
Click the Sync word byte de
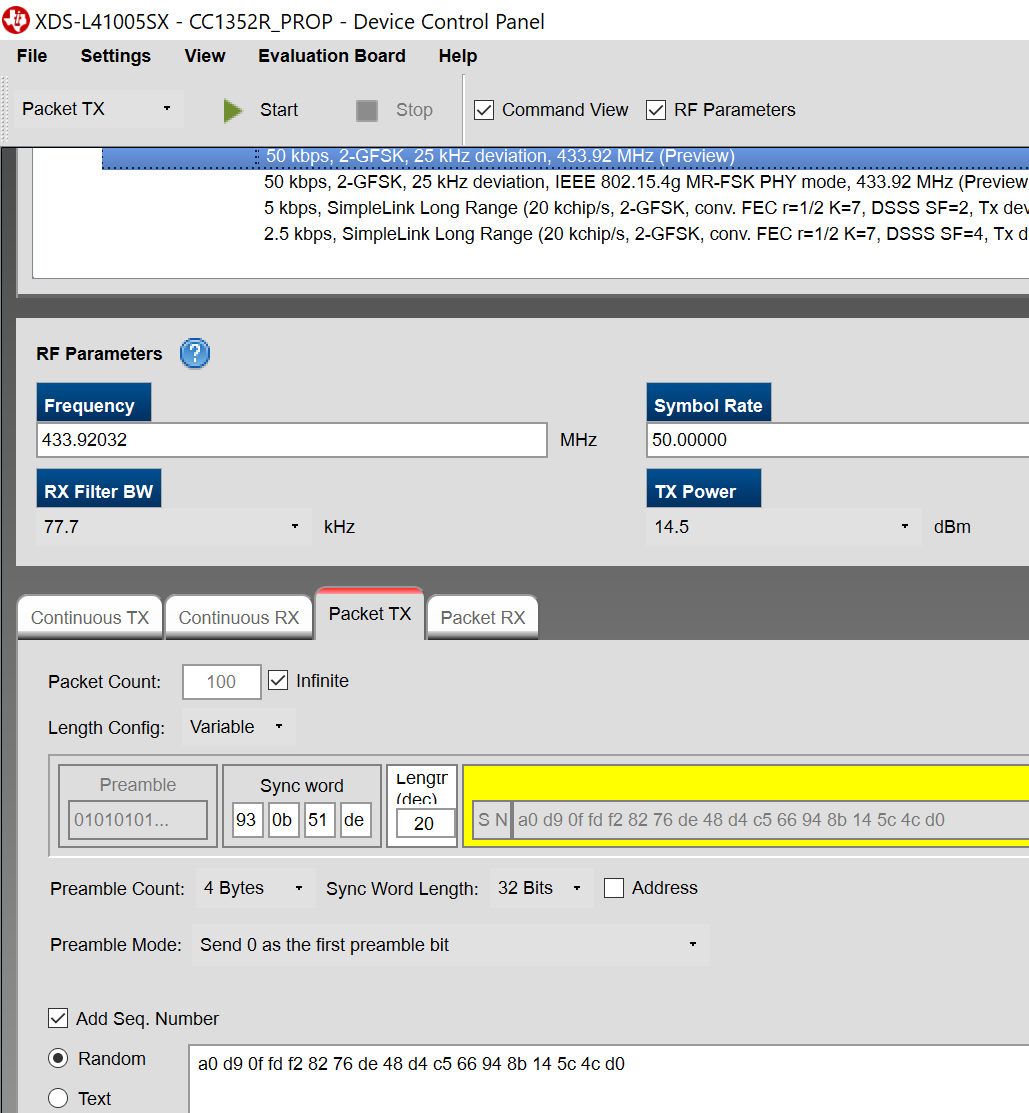click(355, 820)
